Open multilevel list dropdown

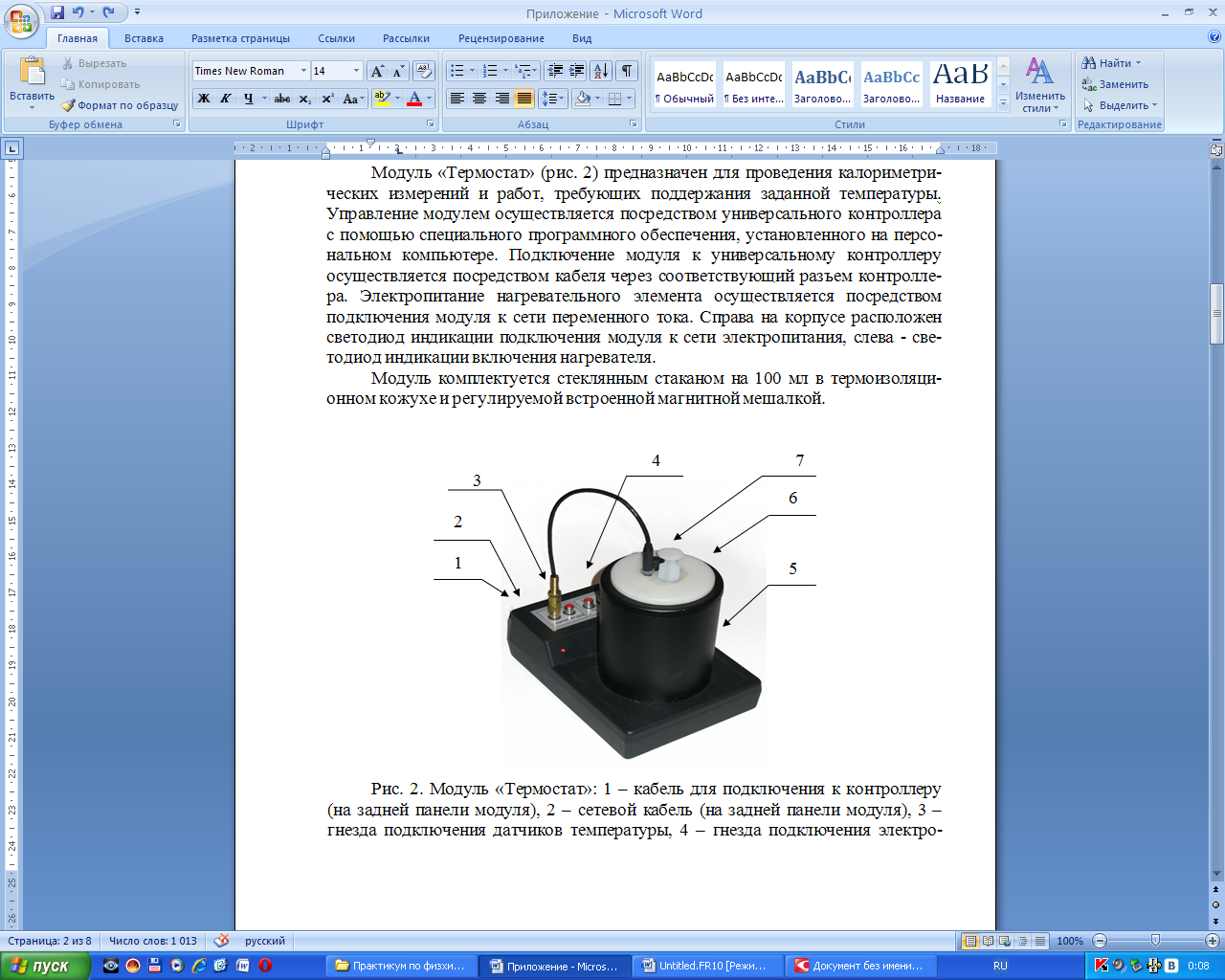pyautogui.click(x=525, y=71)
